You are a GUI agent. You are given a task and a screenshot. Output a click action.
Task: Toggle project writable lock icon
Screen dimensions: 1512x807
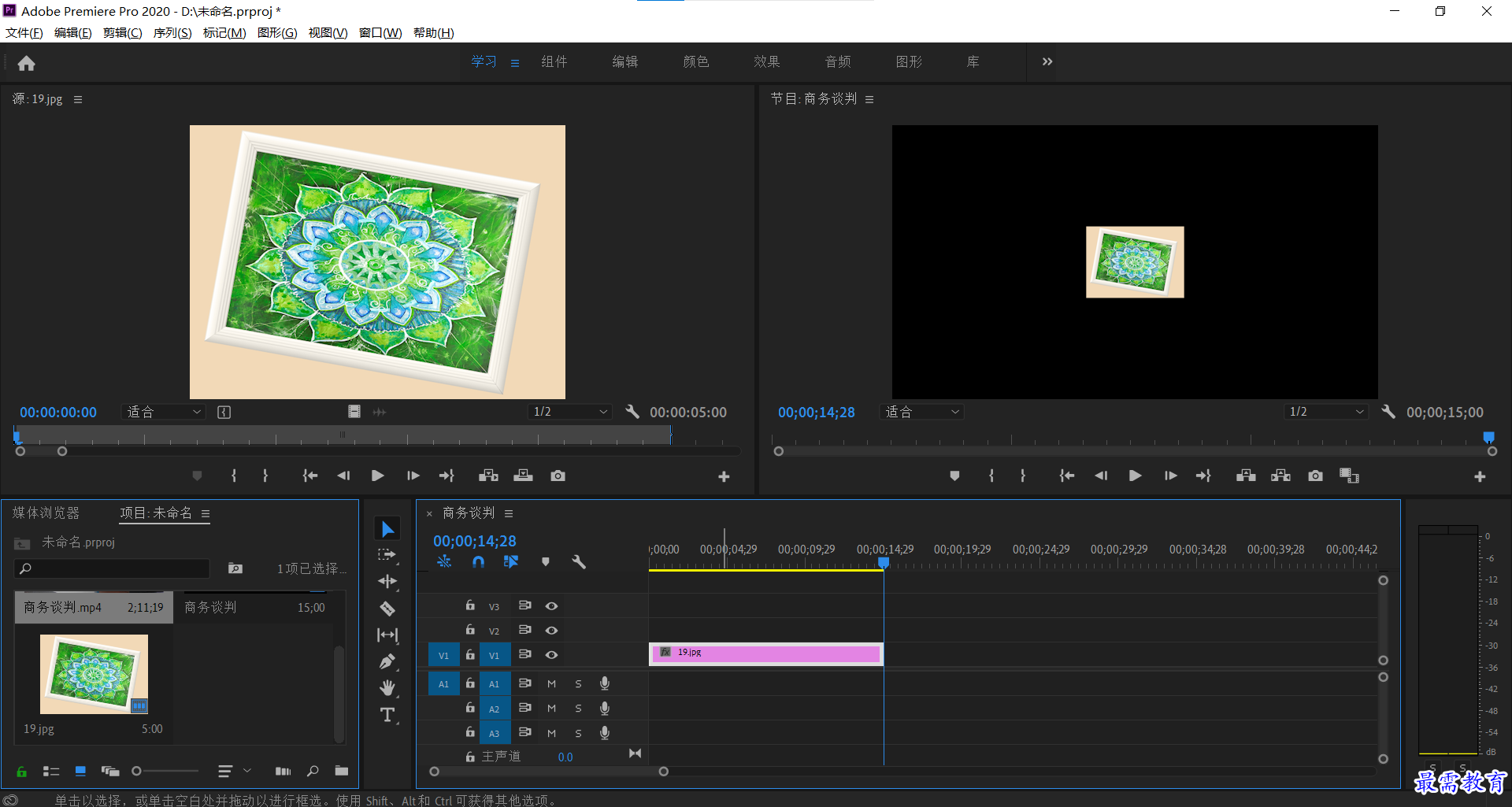21,771
